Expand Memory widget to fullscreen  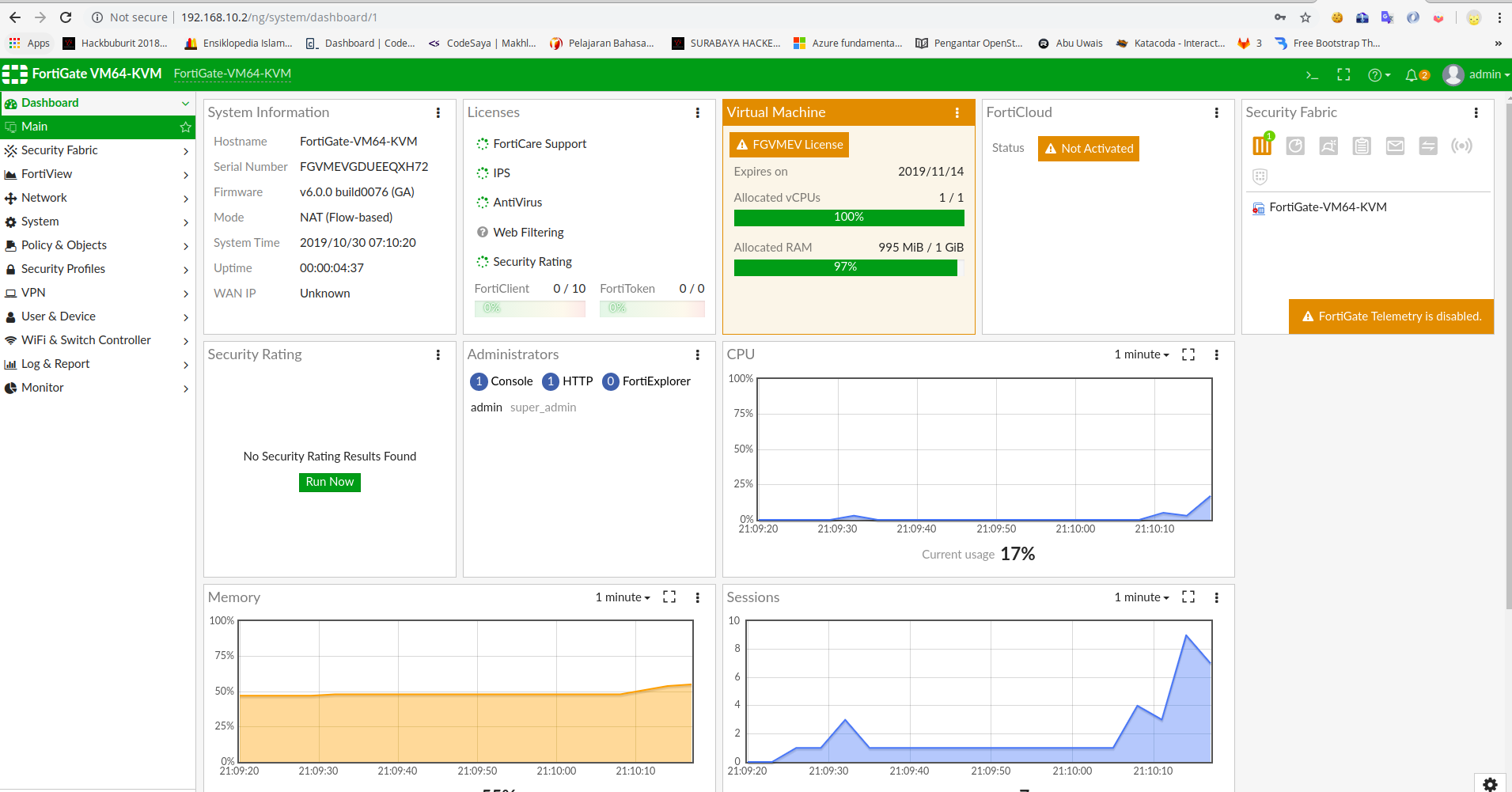(669, 597)
